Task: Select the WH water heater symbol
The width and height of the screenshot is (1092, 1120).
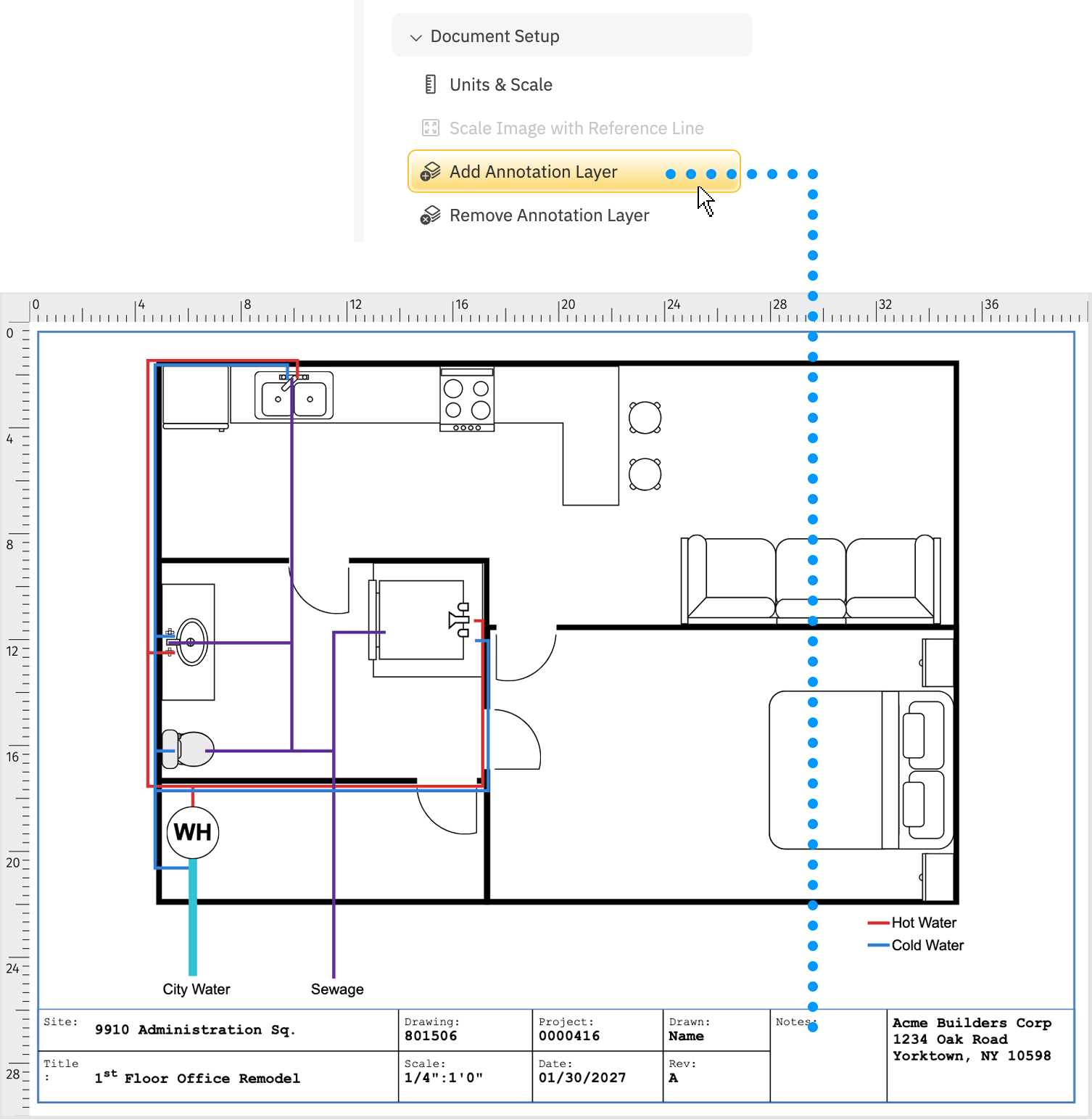Action: tap(191, 833)
